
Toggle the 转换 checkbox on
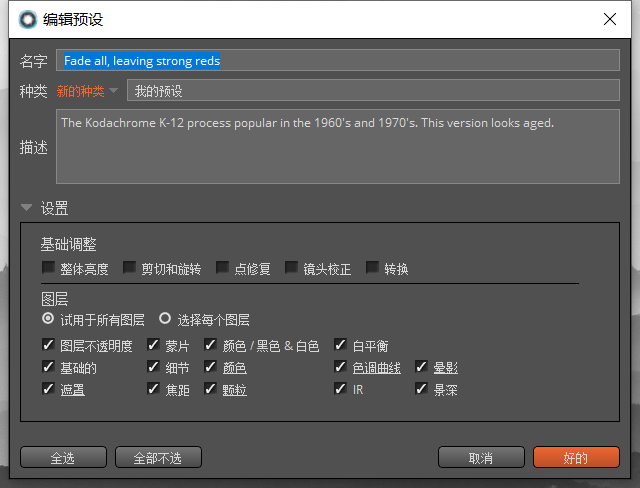pos(372,268)
